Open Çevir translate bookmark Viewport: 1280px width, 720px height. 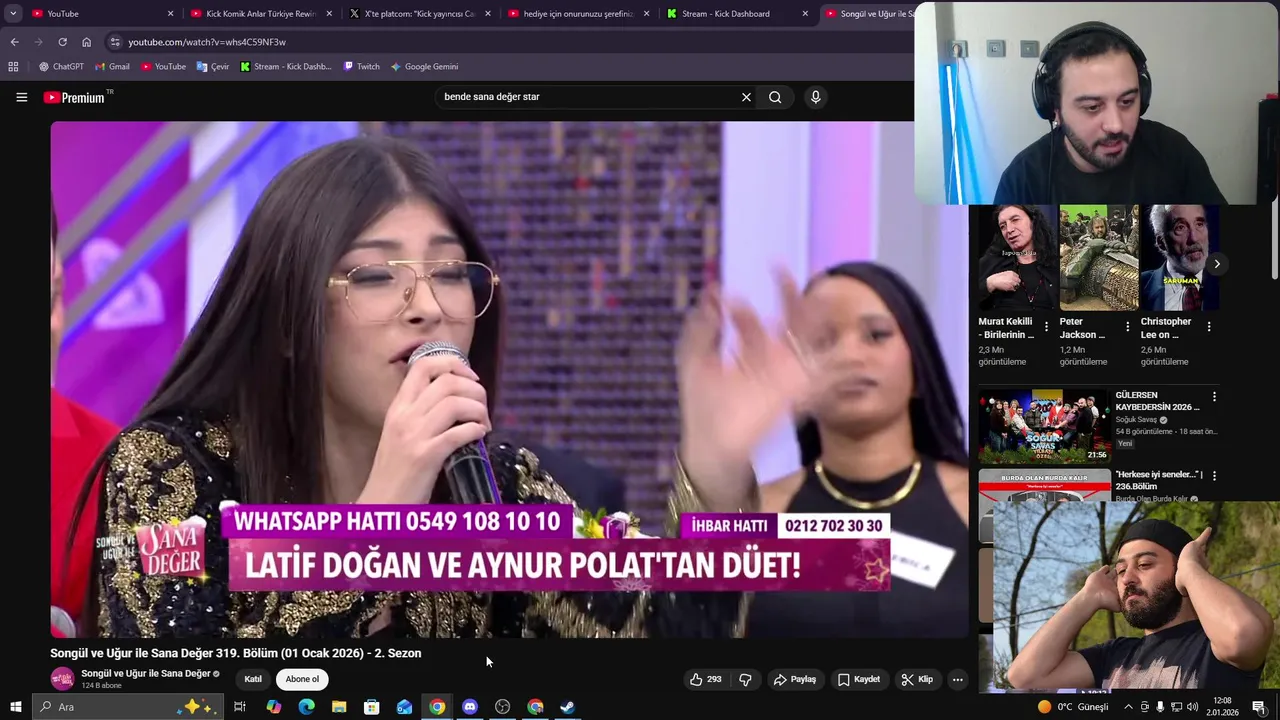(x=213, y=66)
